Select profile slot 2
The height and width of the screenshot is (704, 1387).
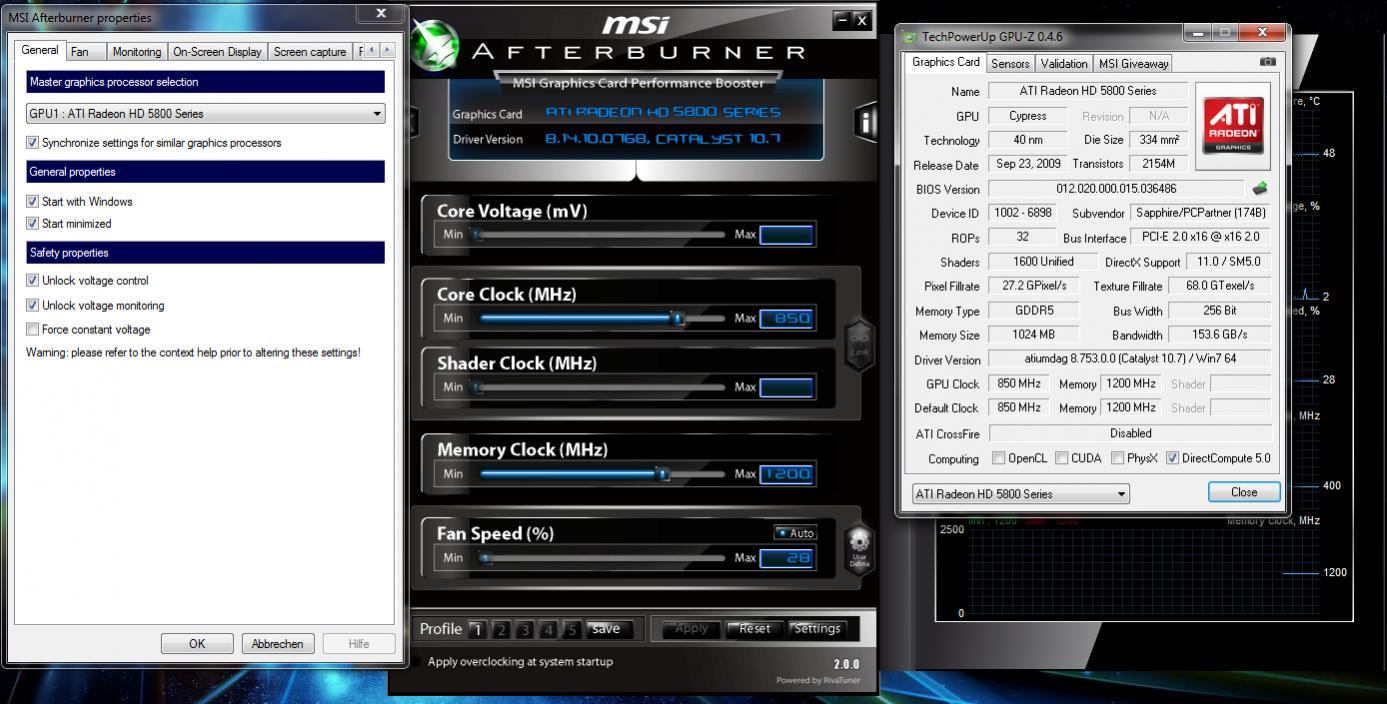[501, 629]
